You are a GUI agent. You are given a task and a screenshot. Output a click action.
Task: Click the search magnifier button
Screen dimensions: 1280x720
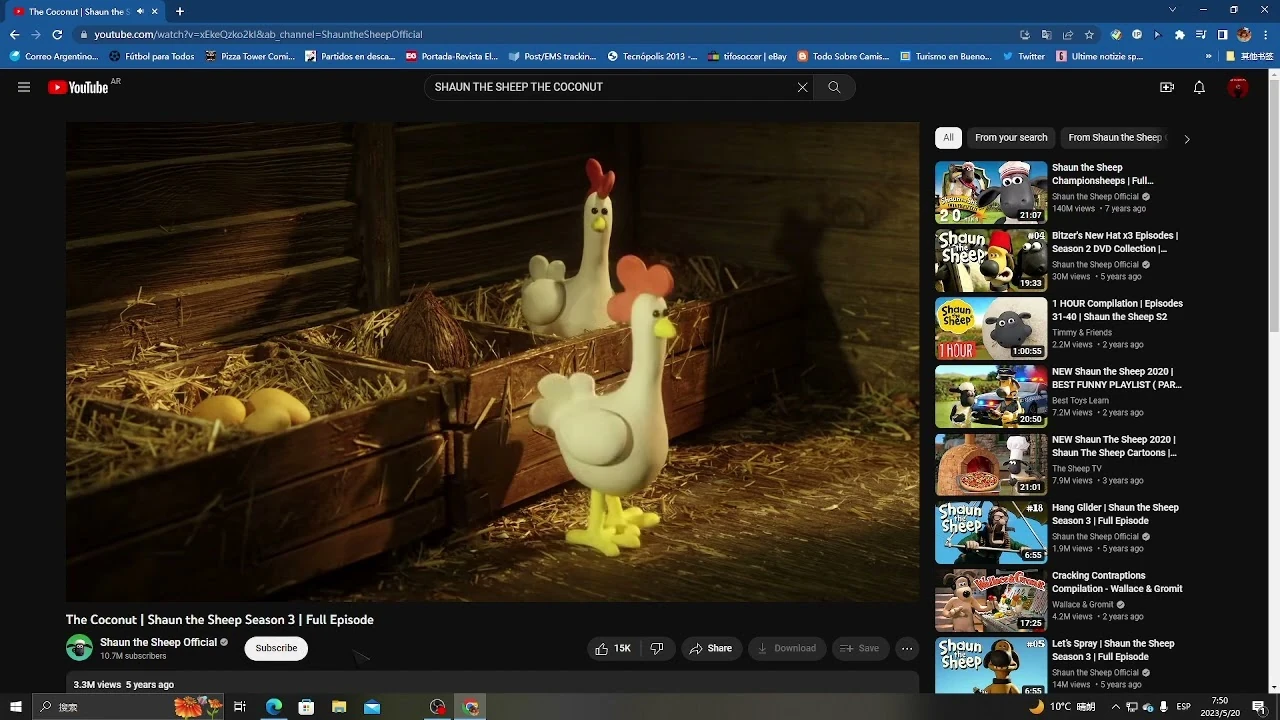point(834,87)
